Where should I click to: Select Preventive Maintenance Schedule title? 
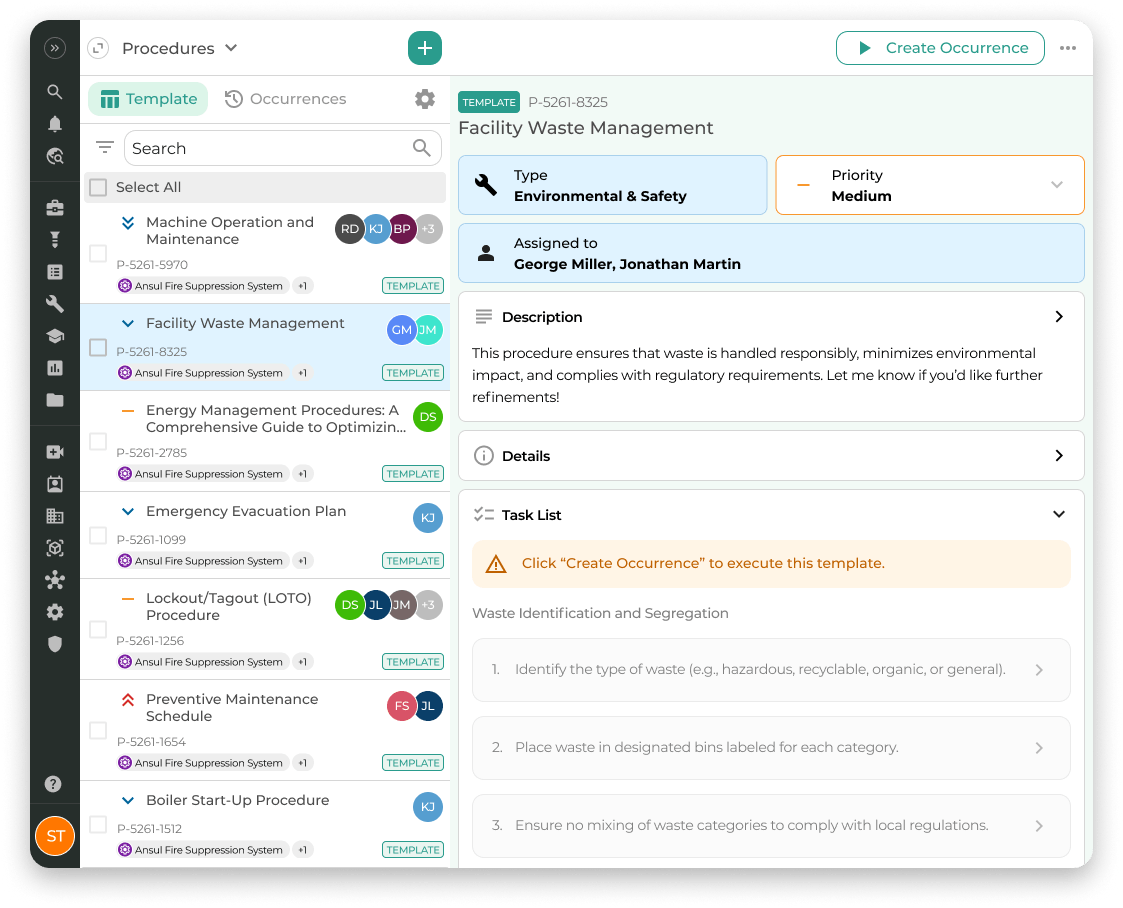[x=232, y=707]
